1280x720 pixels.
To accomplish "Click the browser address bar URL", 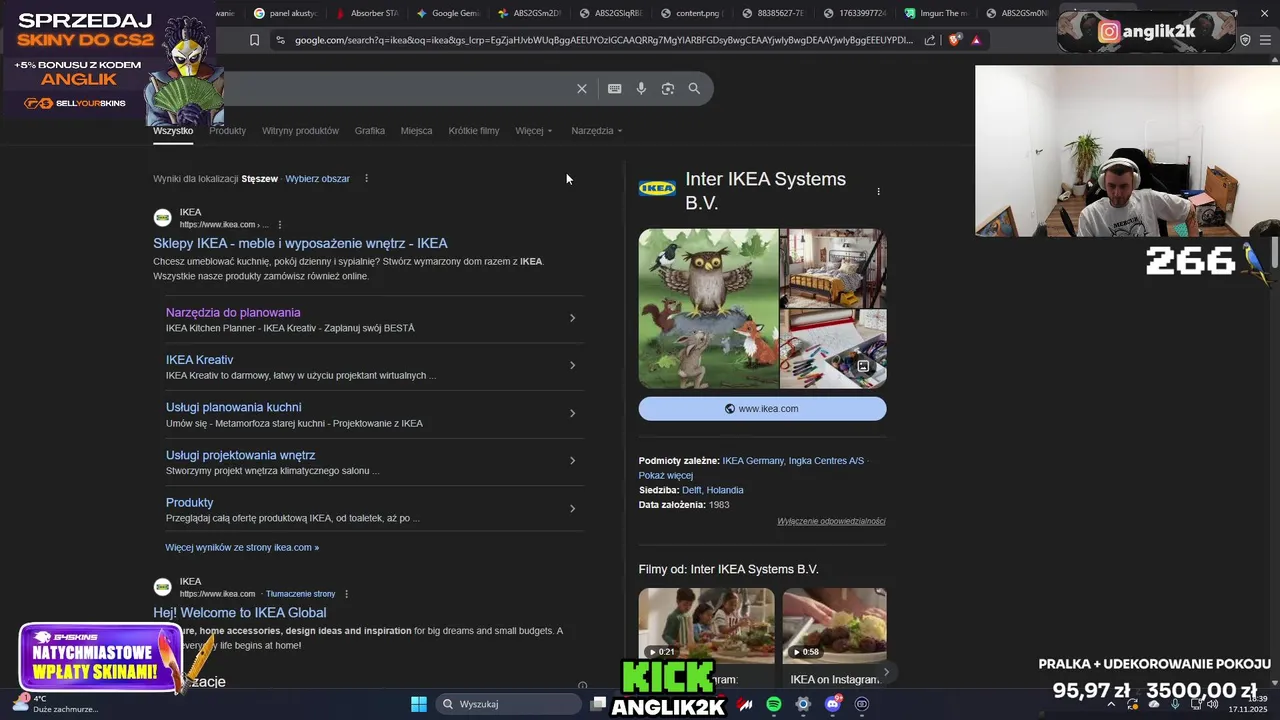I will (x=604, y=40).
